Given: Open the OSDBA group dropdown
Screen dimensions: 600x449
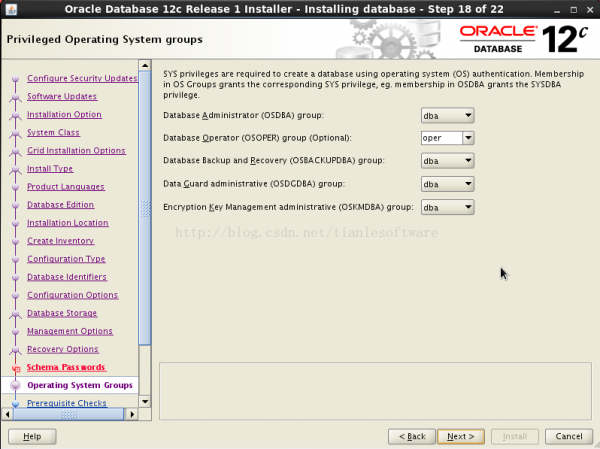Looking at the screenshot, I should 447,116.
